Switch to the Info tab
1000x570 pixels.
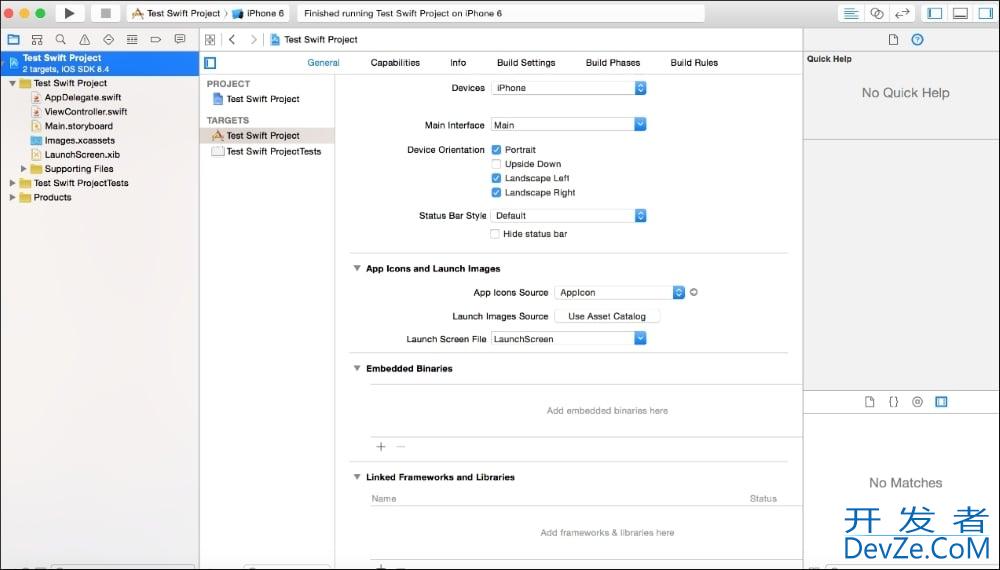[x=458, y=62]
